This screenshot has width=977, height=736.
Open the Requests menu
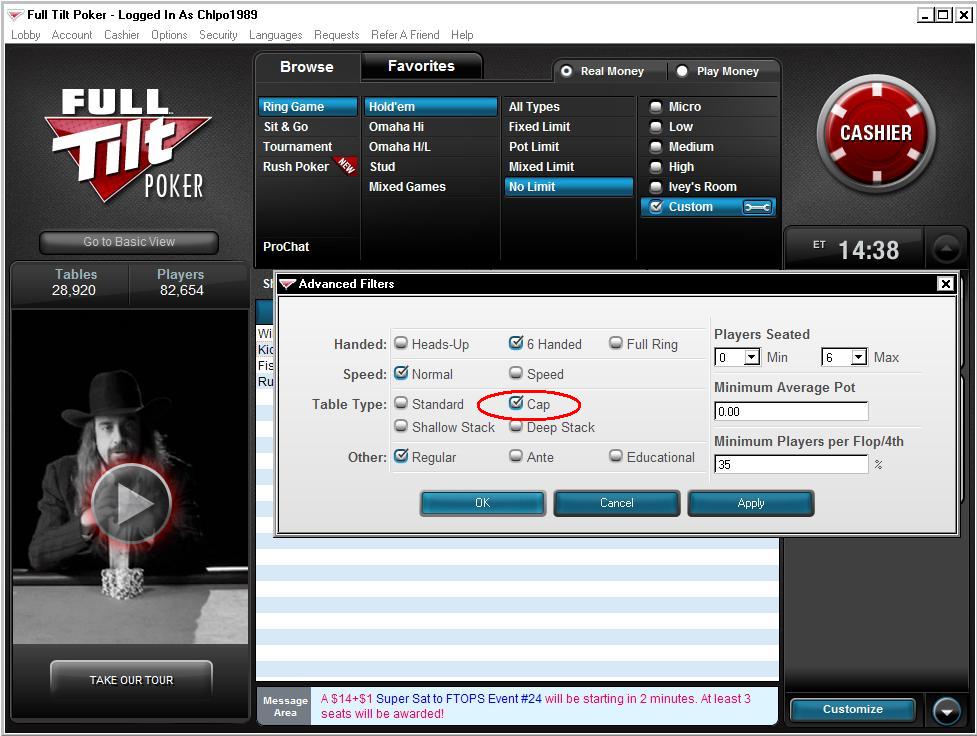(x=336, y=35)
